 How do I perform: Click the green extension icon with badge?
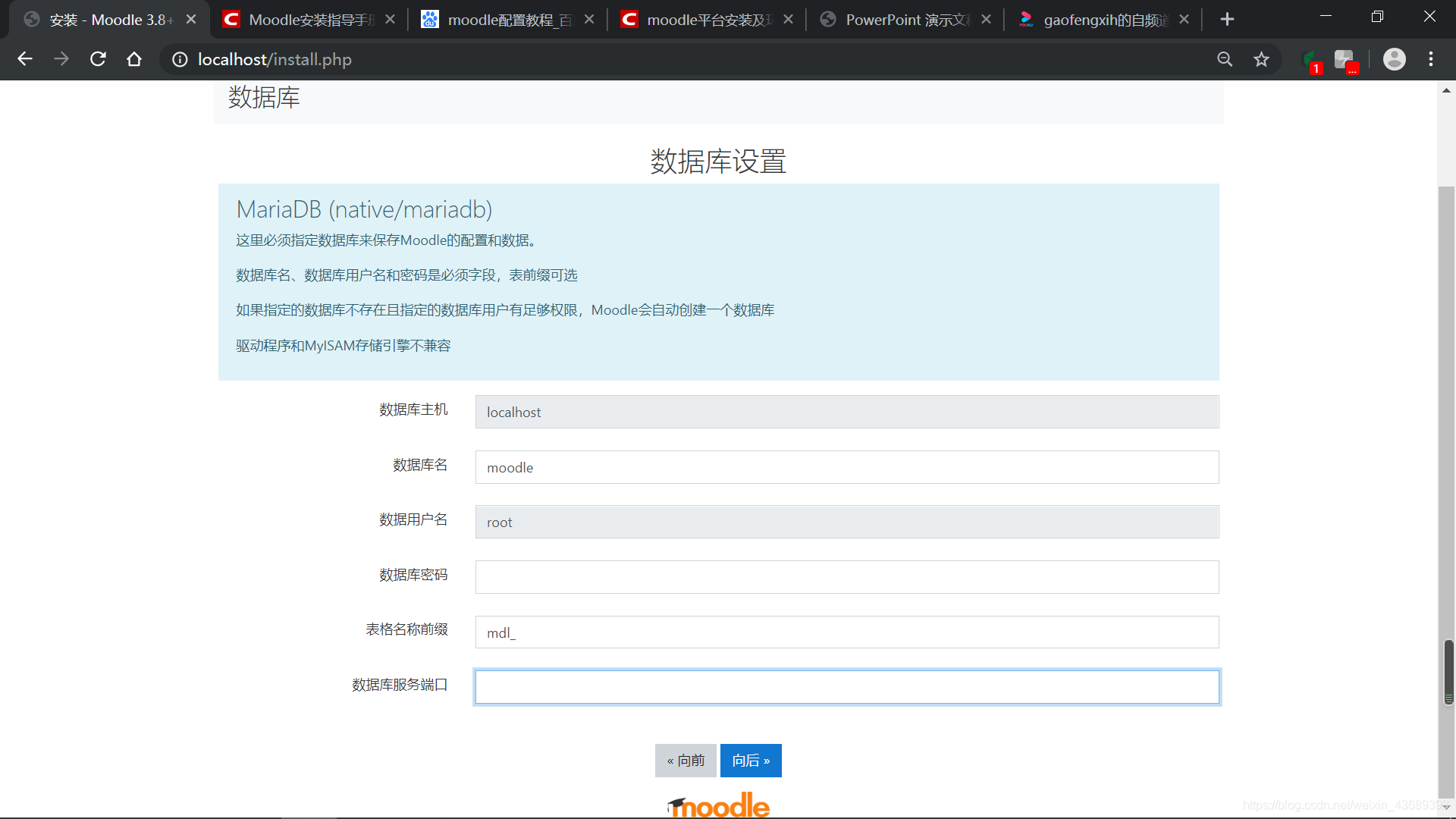(x=1310, y=60)
